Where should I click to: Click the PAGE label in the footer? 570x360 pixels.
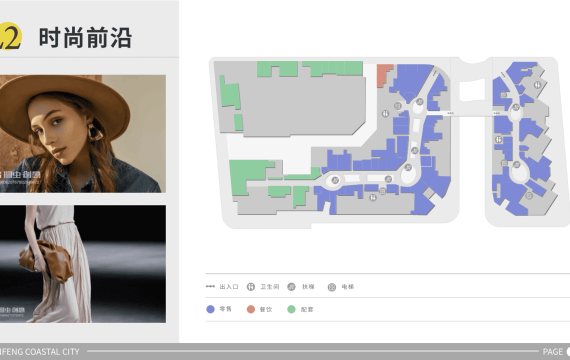click(553, 352)
